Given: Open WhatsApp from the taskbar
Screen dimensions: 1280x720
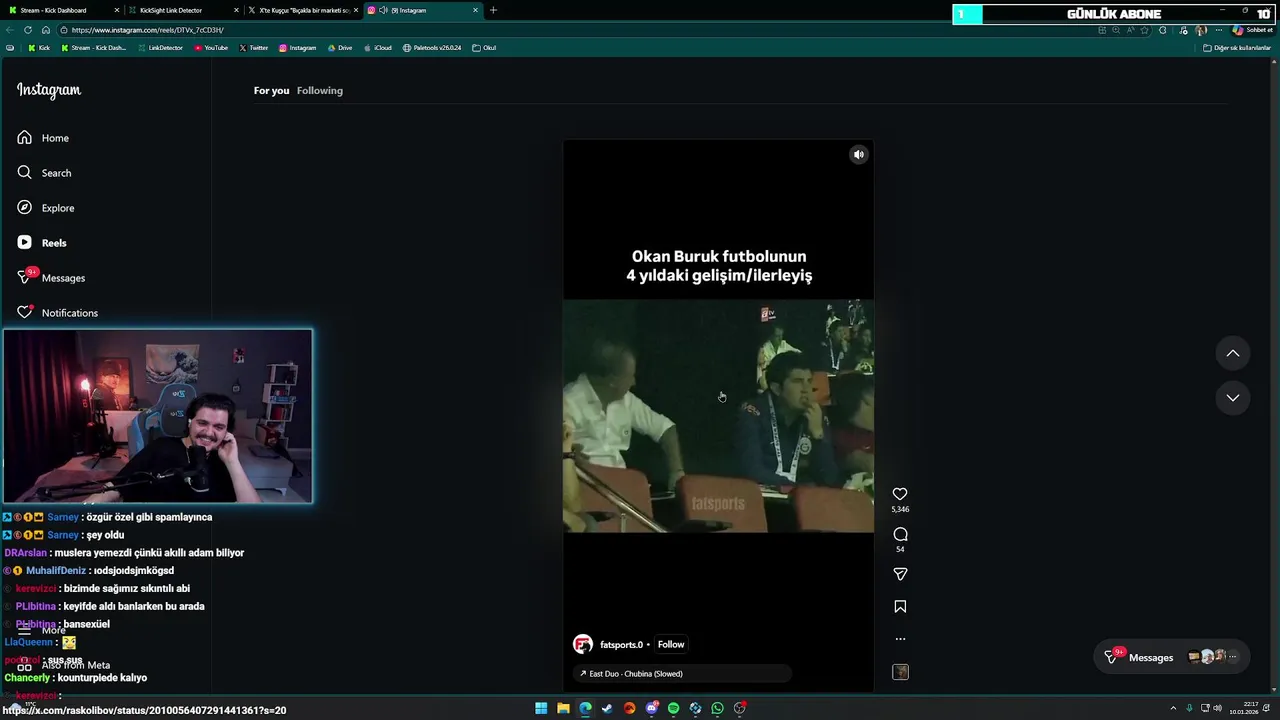Looking at the screenshot, I should [717, 708].
